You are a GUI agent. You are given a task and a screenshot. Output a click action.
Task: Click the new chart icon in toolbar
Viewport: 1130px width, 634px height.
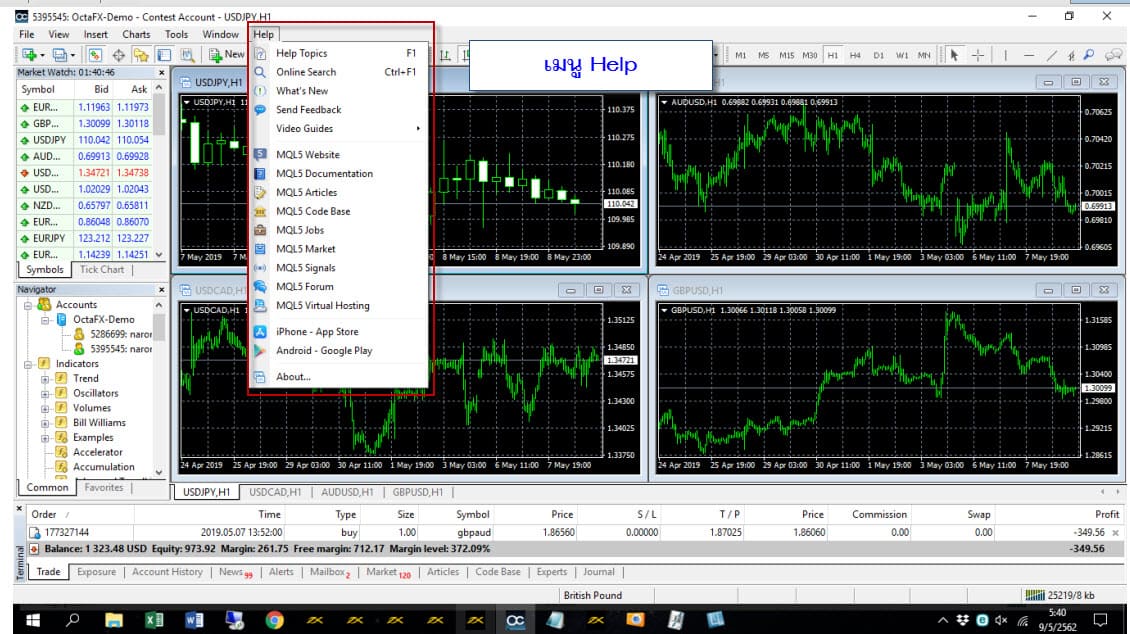[x=29, y=55]
